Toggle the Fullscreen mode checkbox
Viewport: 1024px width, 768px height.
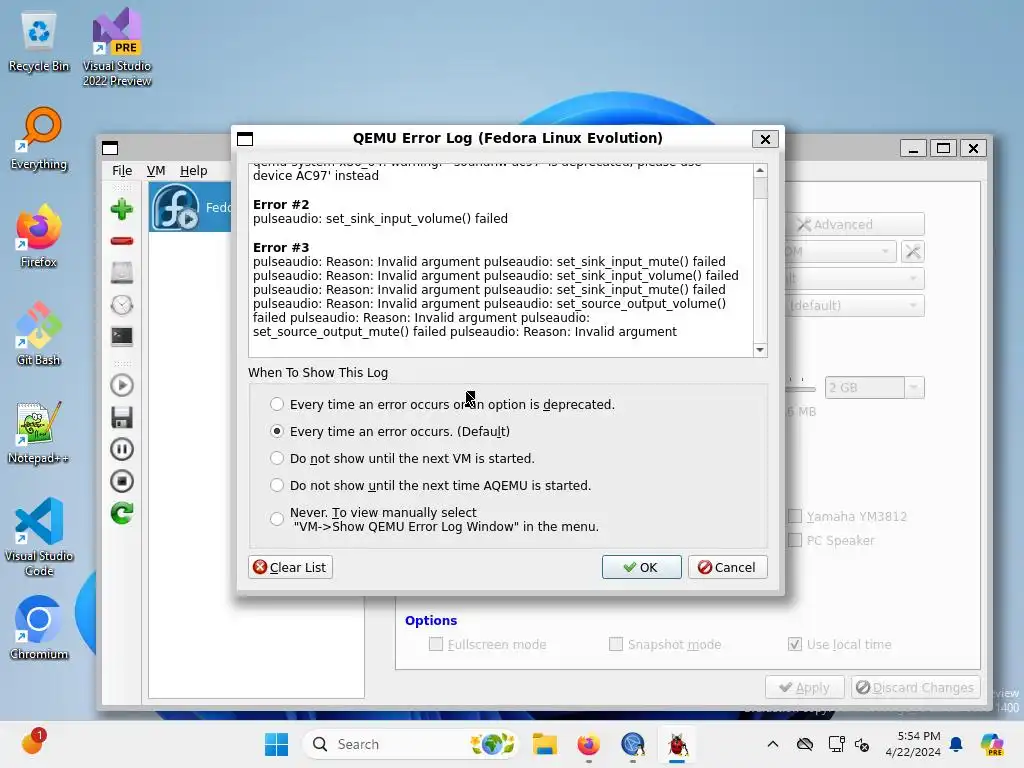[436, 645]
